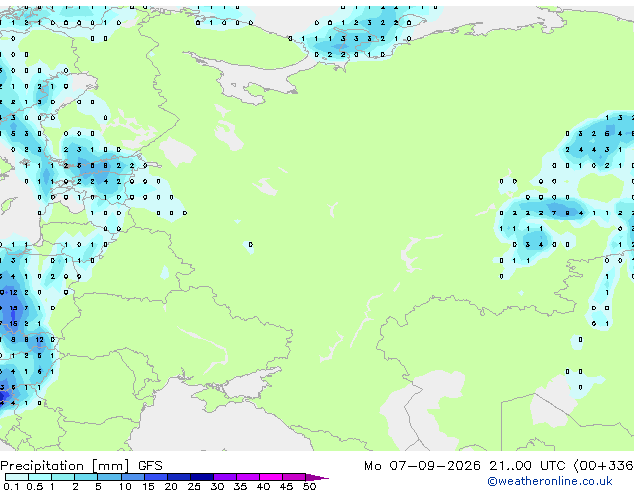Select the 10–15 mm legend swatch

pyautogui.click(x=132, y=477)
